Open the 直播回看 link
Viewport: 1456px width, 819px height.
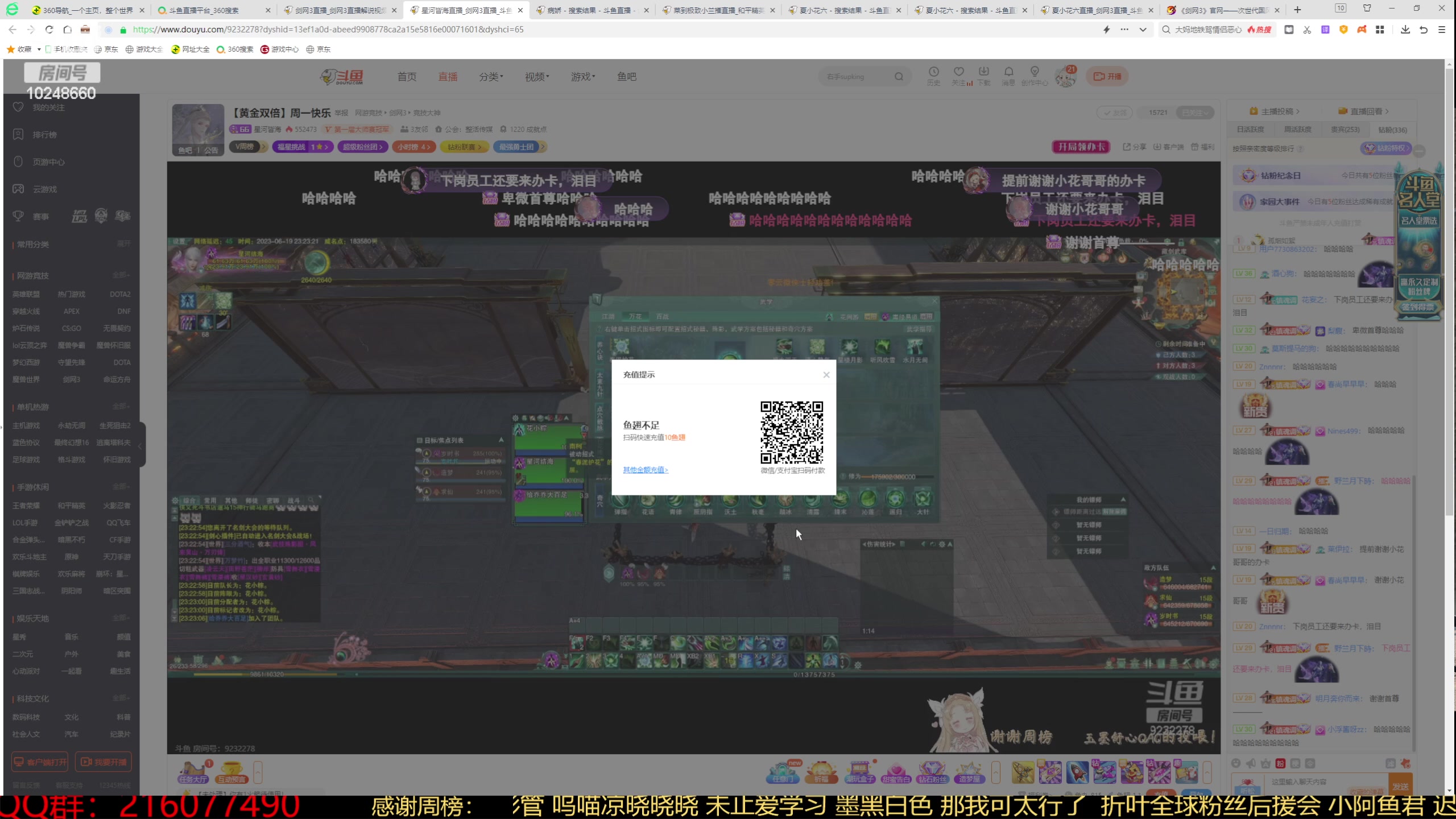click(x=1363, y=111)
